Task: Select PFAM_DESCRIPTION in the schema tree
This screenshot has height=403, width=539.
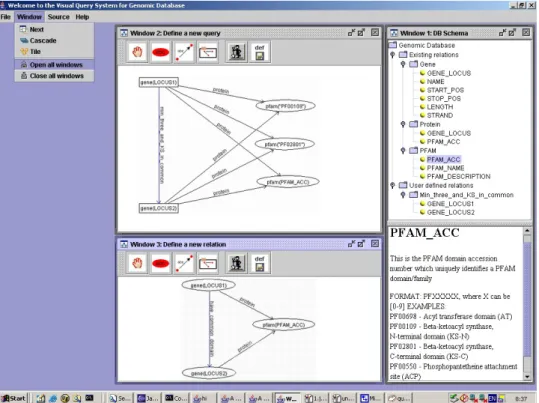Action: [458, 176]
